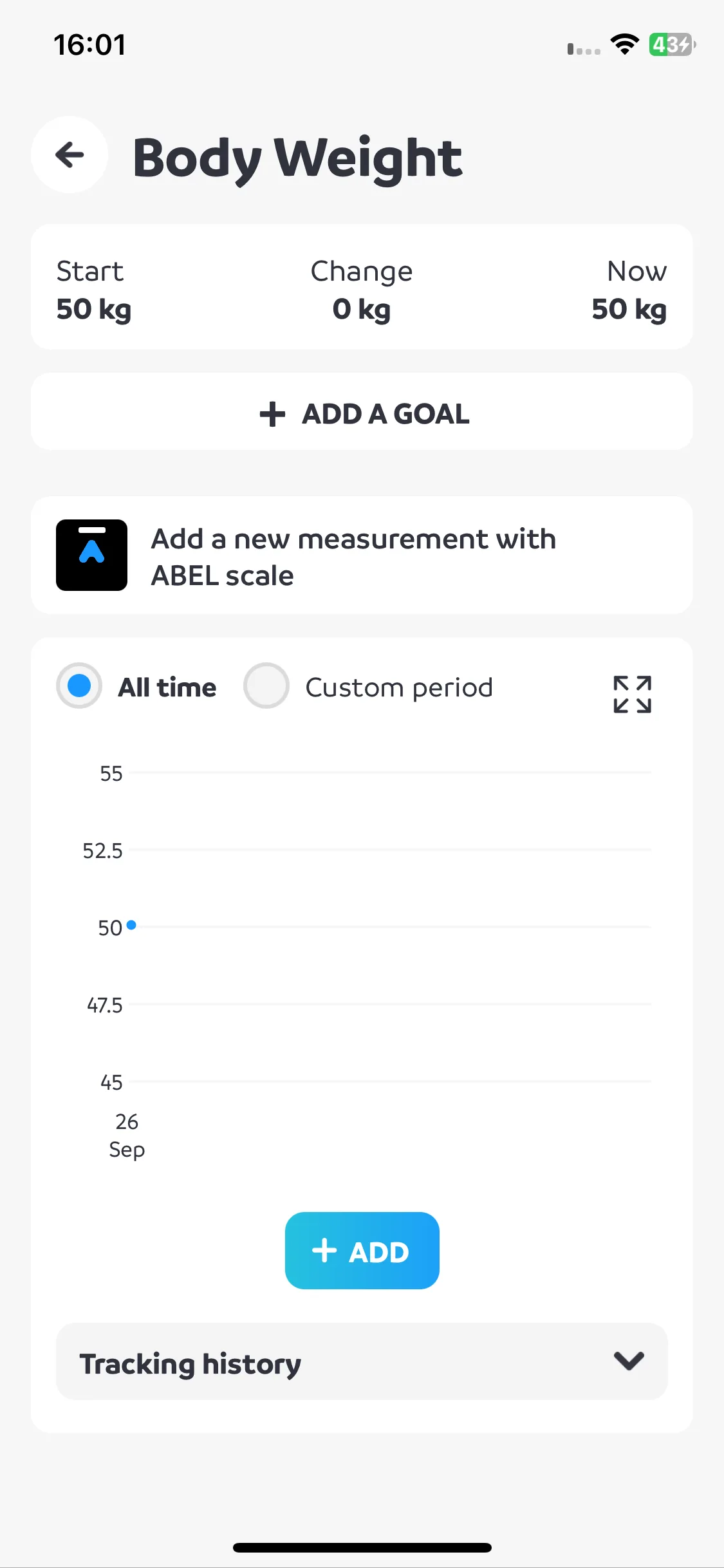Tap the cellular signal indicator

click(584, 49)
